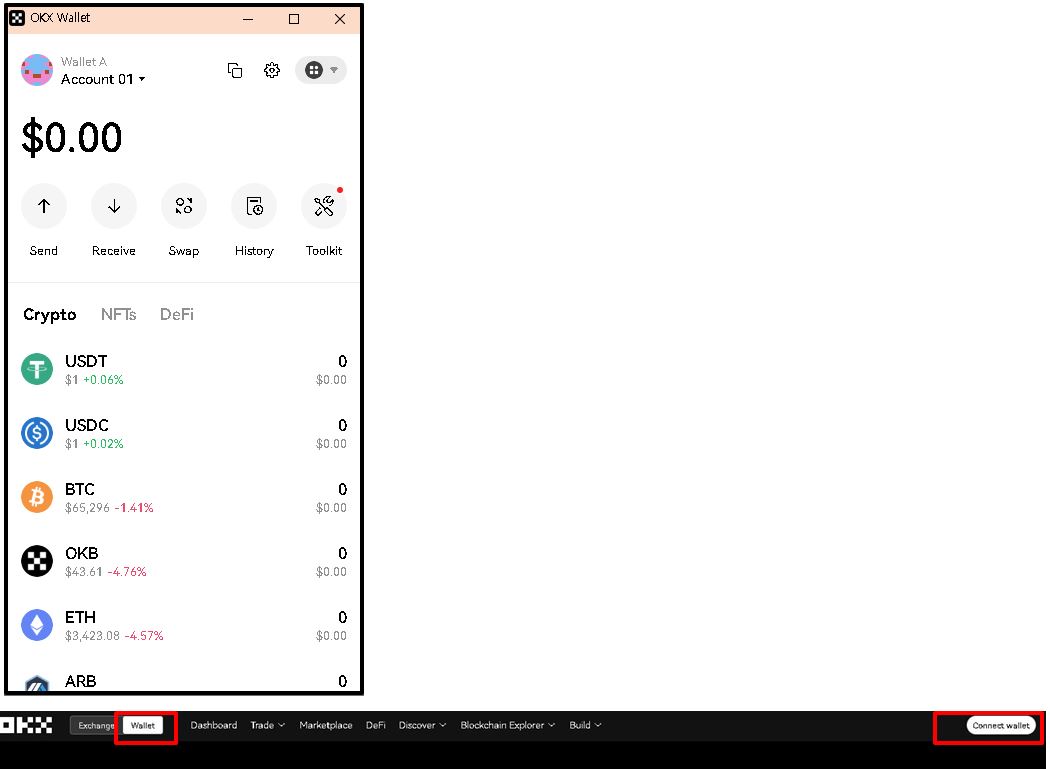1050x769 pixels.
Task: Open the Marketplace link
Action: pyautogui.click(x=326, y=725)
